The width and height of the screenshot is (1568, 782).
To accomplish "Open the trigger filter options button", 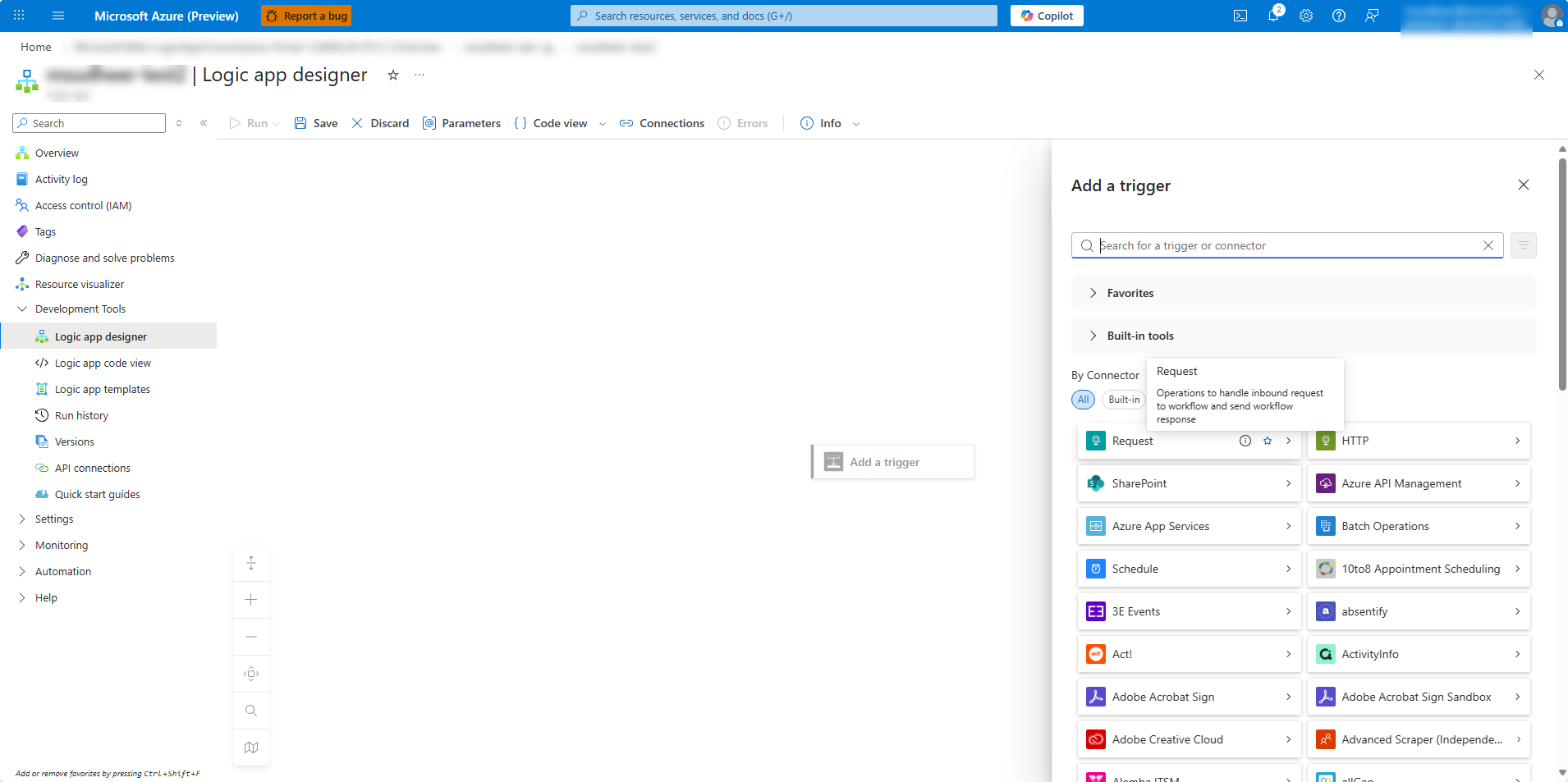I will point(1524,245).
